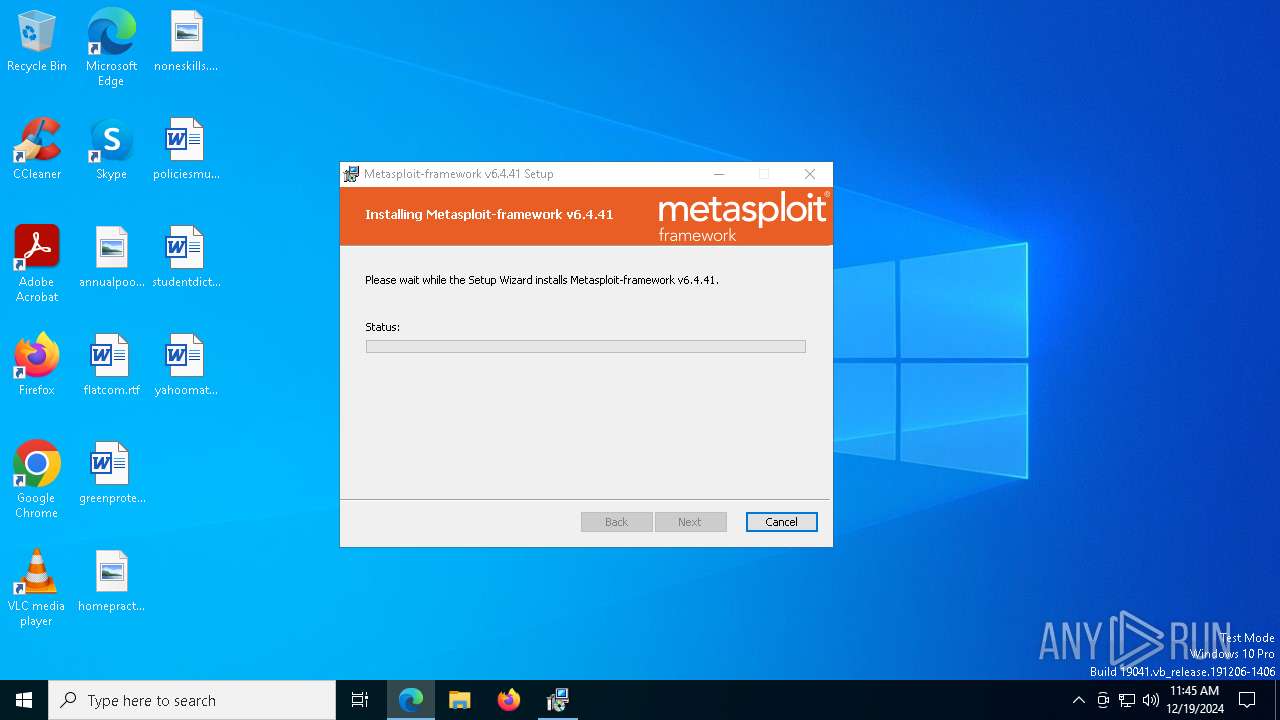Open Google Chrome desktop shortcut

coord(37,480)
